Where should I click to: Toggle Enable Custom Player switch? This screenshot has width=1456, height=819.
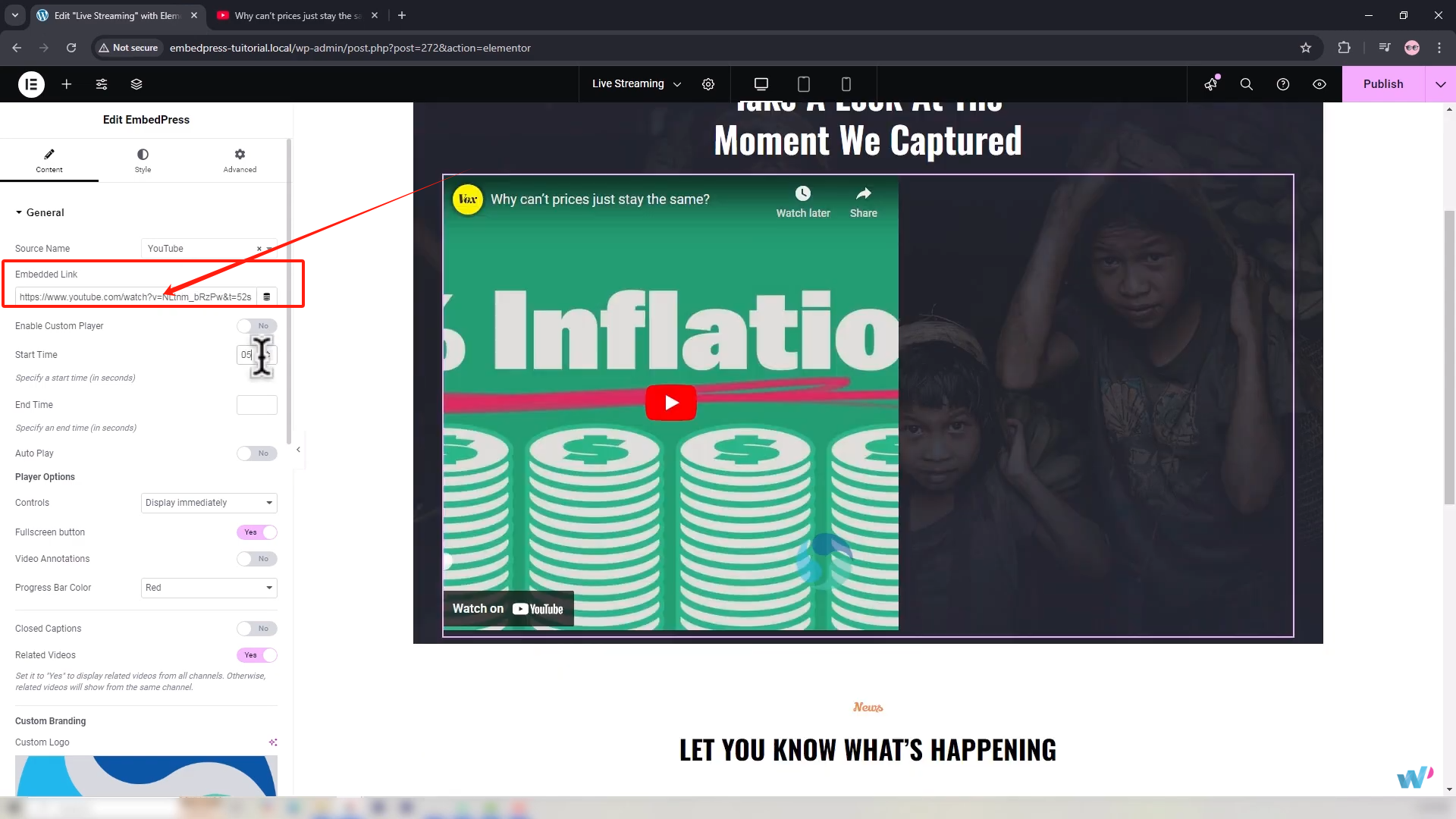pyautogui.click(x=256, y=326)
